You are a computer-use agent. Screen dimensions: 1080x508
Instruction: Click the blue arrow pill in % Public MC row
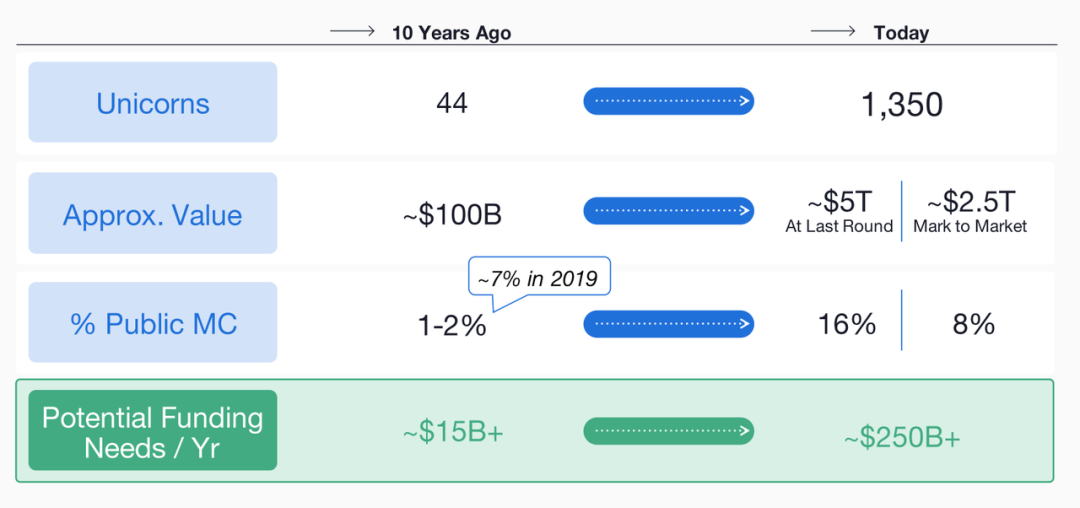click(x=668, y=324)
